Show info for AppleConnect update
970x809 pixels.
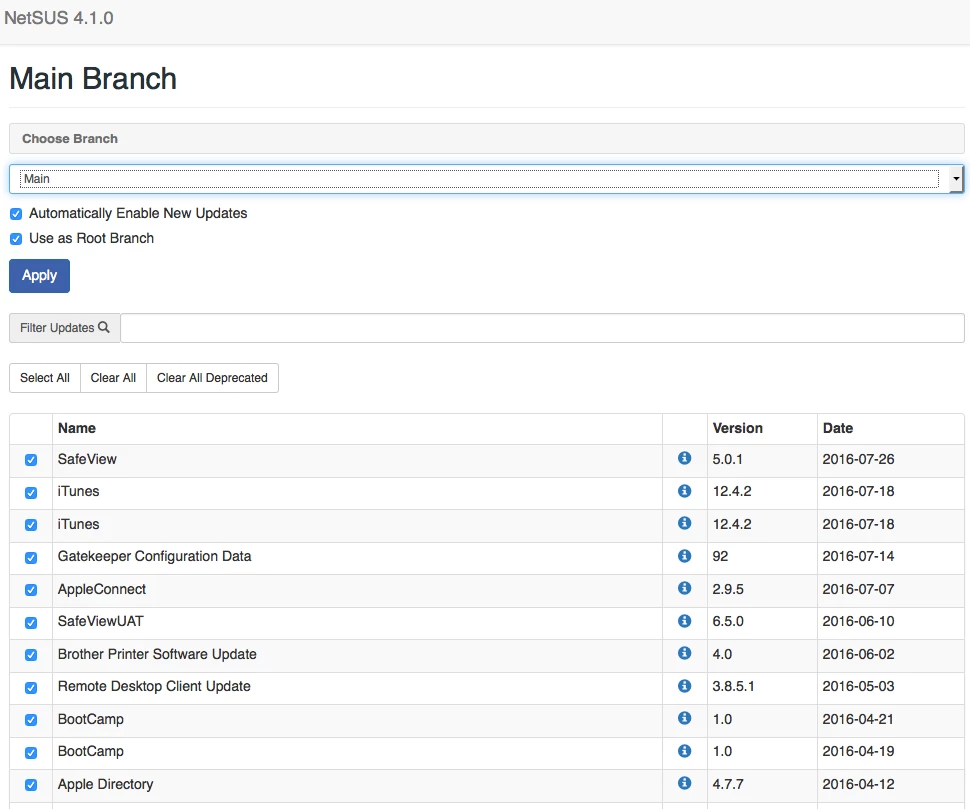click(x=684, y=588)
